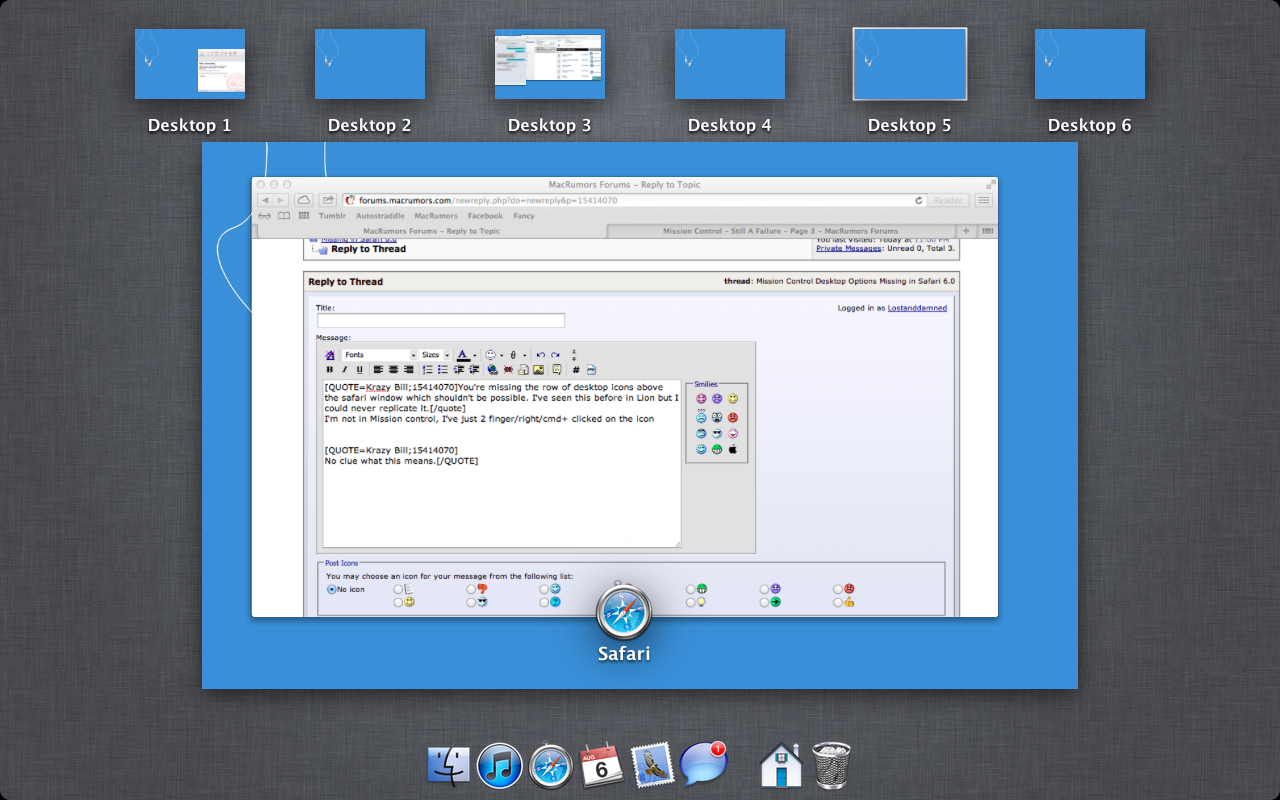This screenshot has width=1280, height=800.
Task: Toggle bold formatting in message editor
Action: [x=330, y=369]
